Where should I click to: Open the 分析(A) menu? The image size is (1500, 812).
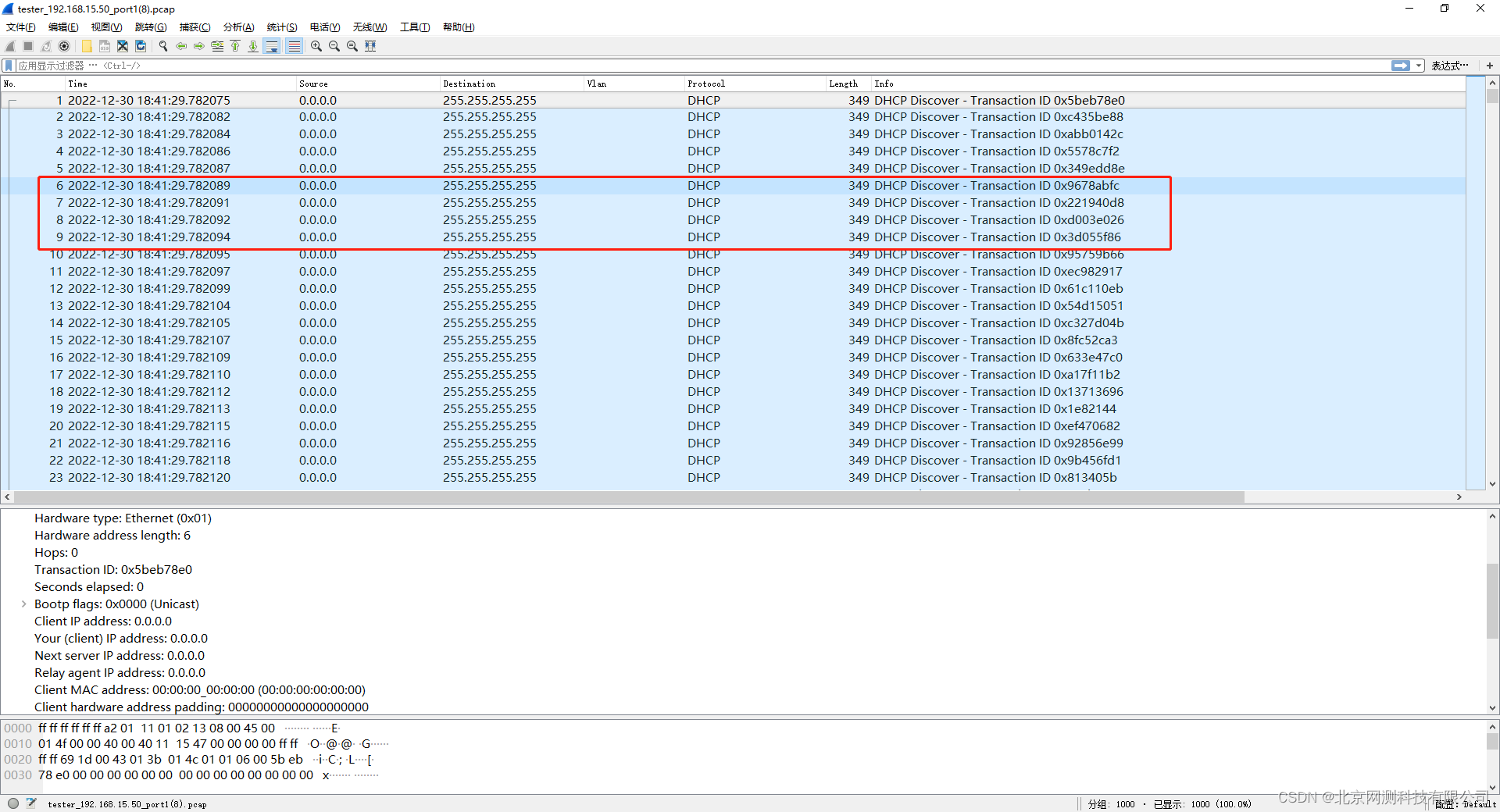coord(238,27)
